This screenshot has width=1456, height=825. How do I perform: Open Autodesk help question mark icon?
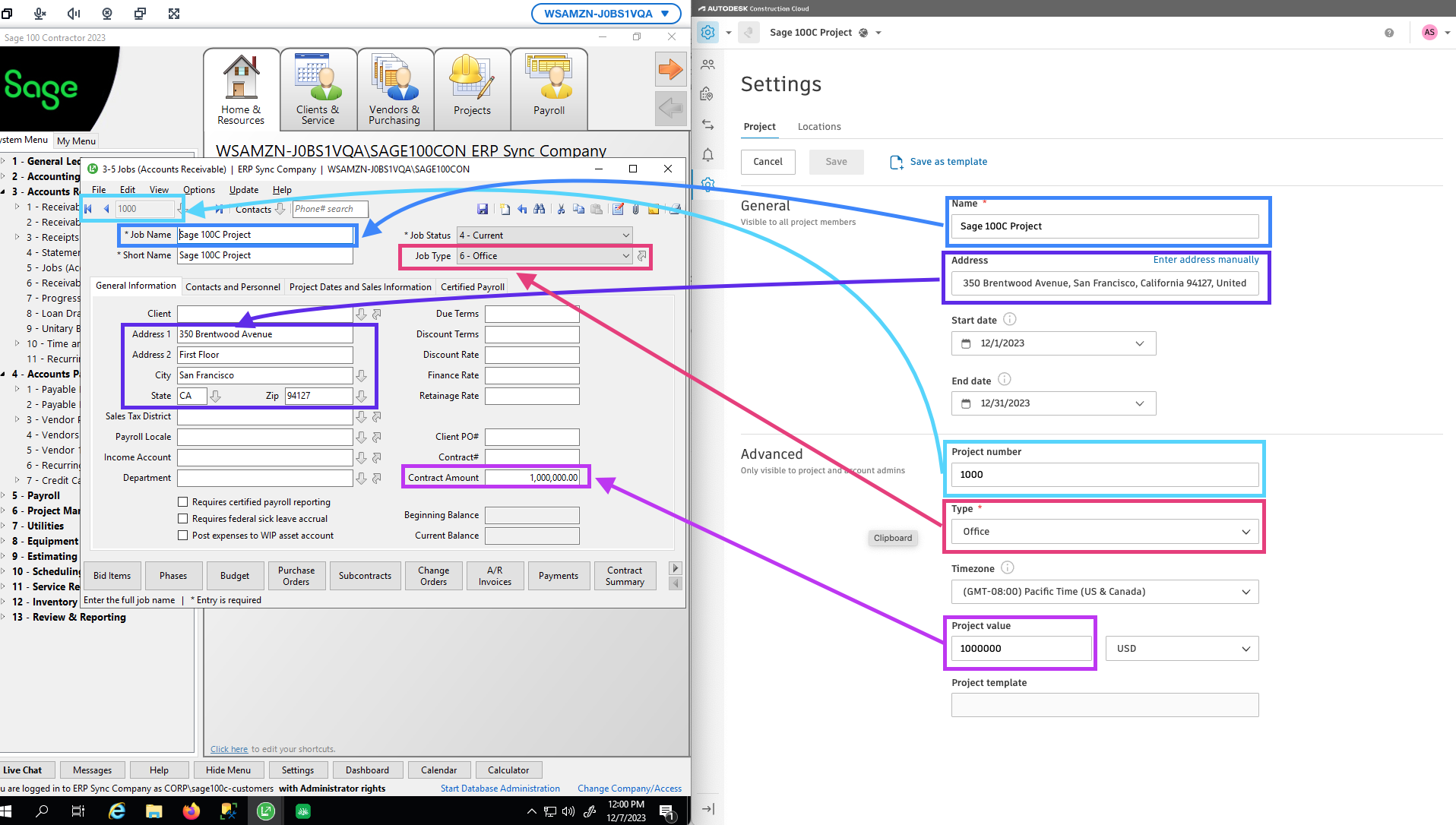tap(1389, 33)
